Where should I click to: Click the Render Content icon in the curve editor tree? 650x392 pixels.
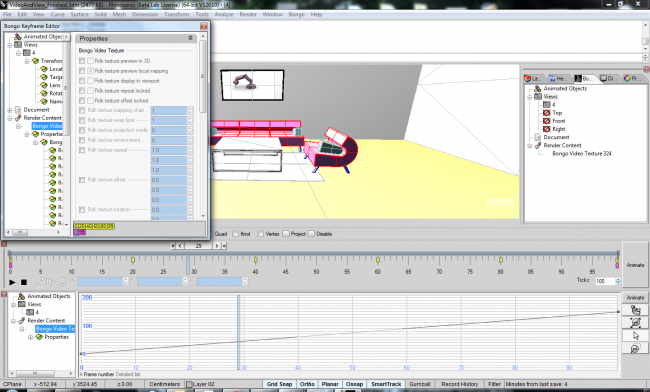pos(22,321)
